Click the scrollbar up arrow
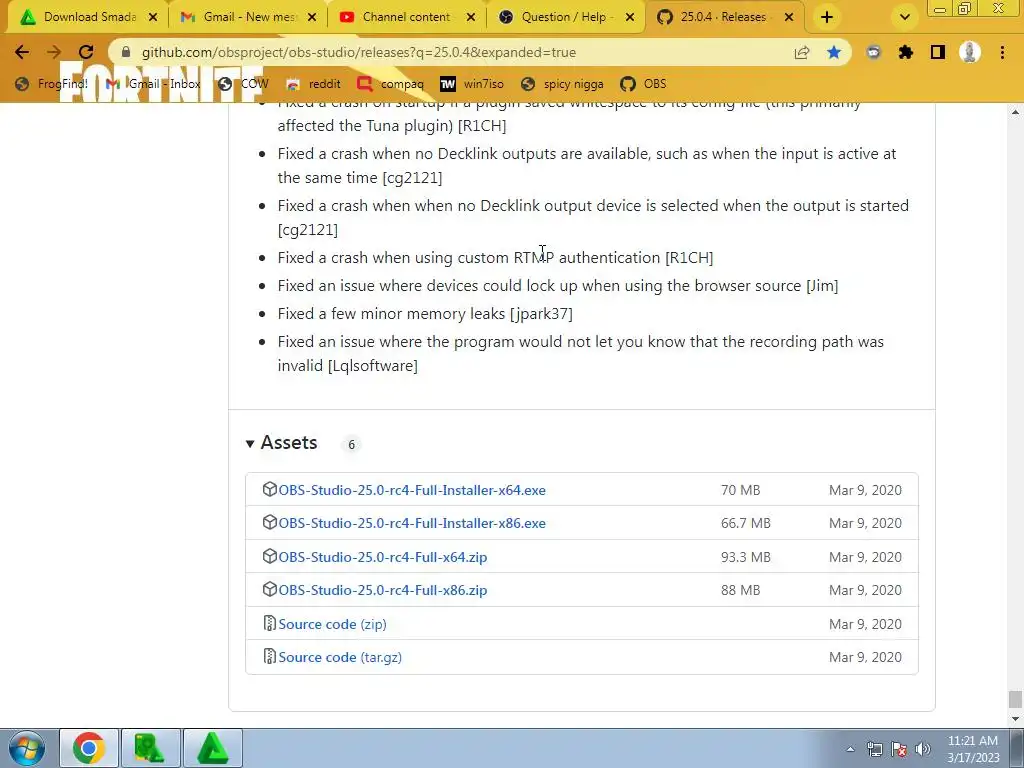The width and height of the screenshot is (1024, 768). point(1015,112)
